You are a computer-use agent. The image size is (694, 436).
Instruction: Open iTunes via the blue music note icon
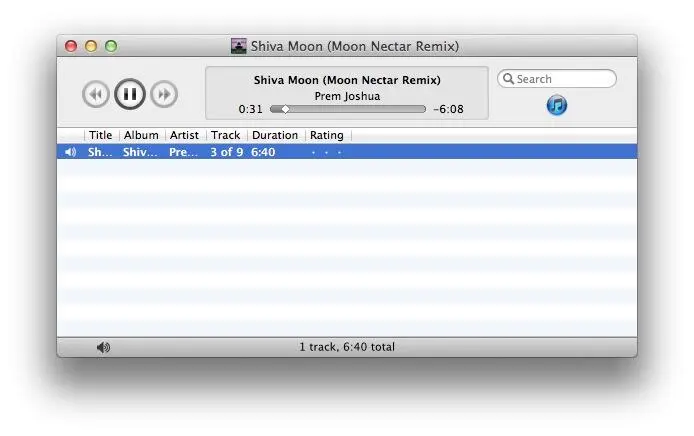(x=557, y=105)
